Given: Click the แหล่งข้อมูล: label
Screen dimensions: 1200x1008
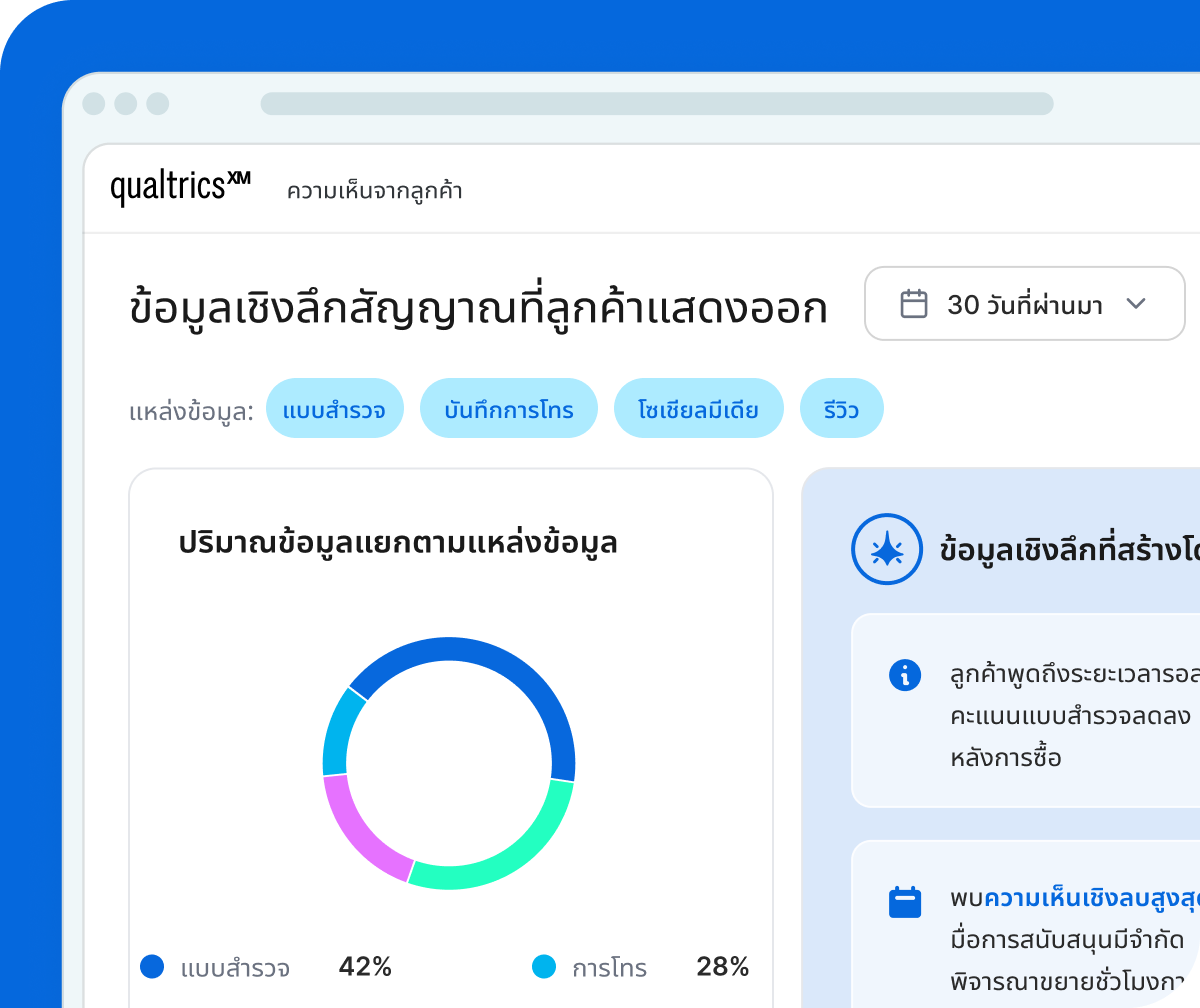Looking at the screenshot, I should tap(192, 410).
